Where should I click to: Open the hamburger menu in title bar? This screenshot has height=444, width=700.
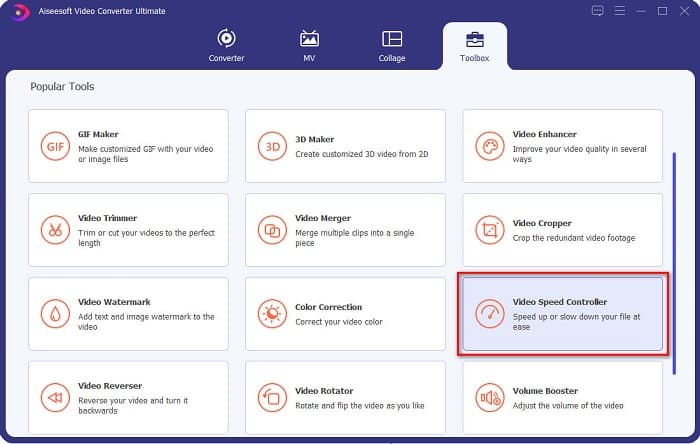620,11
